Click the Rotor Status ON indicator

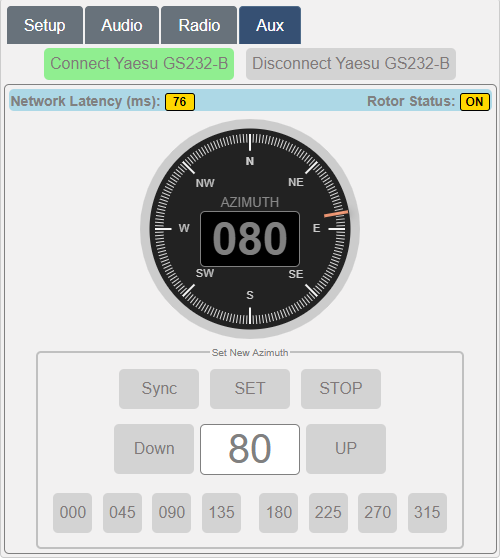tap(475, 102)
